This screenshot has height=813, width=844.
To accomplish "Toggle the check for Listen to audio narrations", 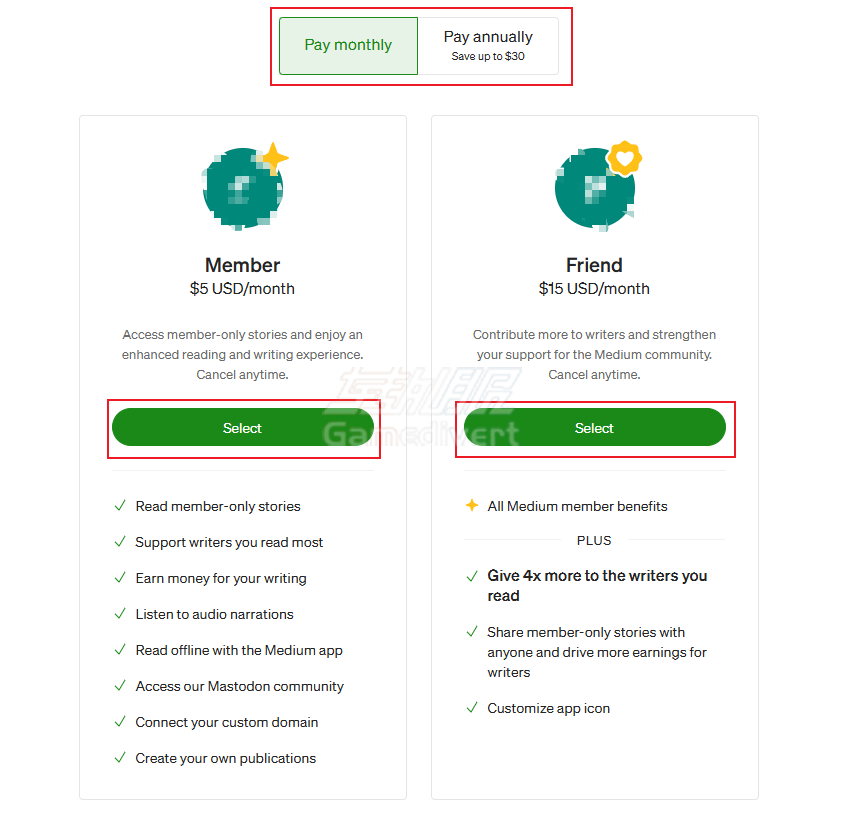I will (120, 614).
